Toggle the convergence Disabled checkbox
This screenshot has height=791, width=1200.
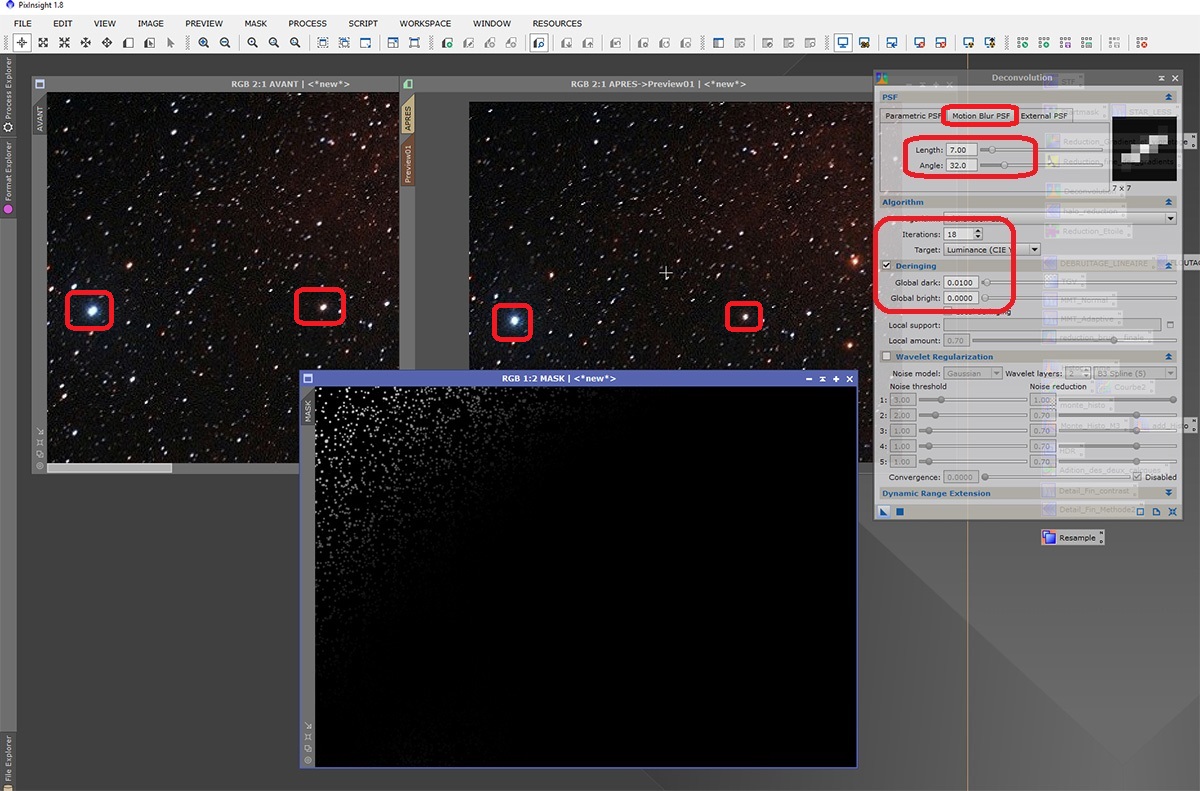[1137, 477]
